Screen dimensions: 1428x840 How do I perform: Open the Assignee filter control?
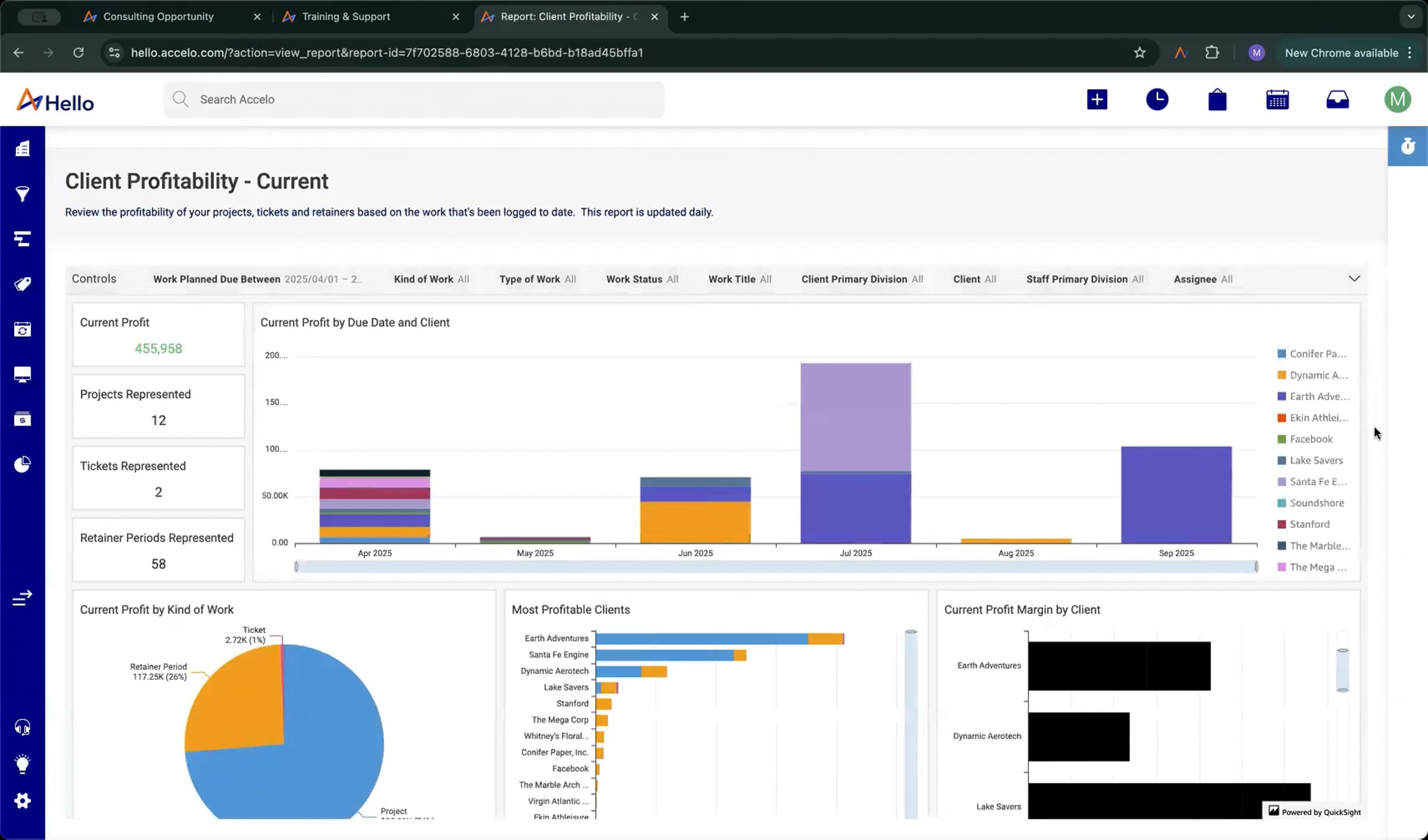(x=1202, y=279)
